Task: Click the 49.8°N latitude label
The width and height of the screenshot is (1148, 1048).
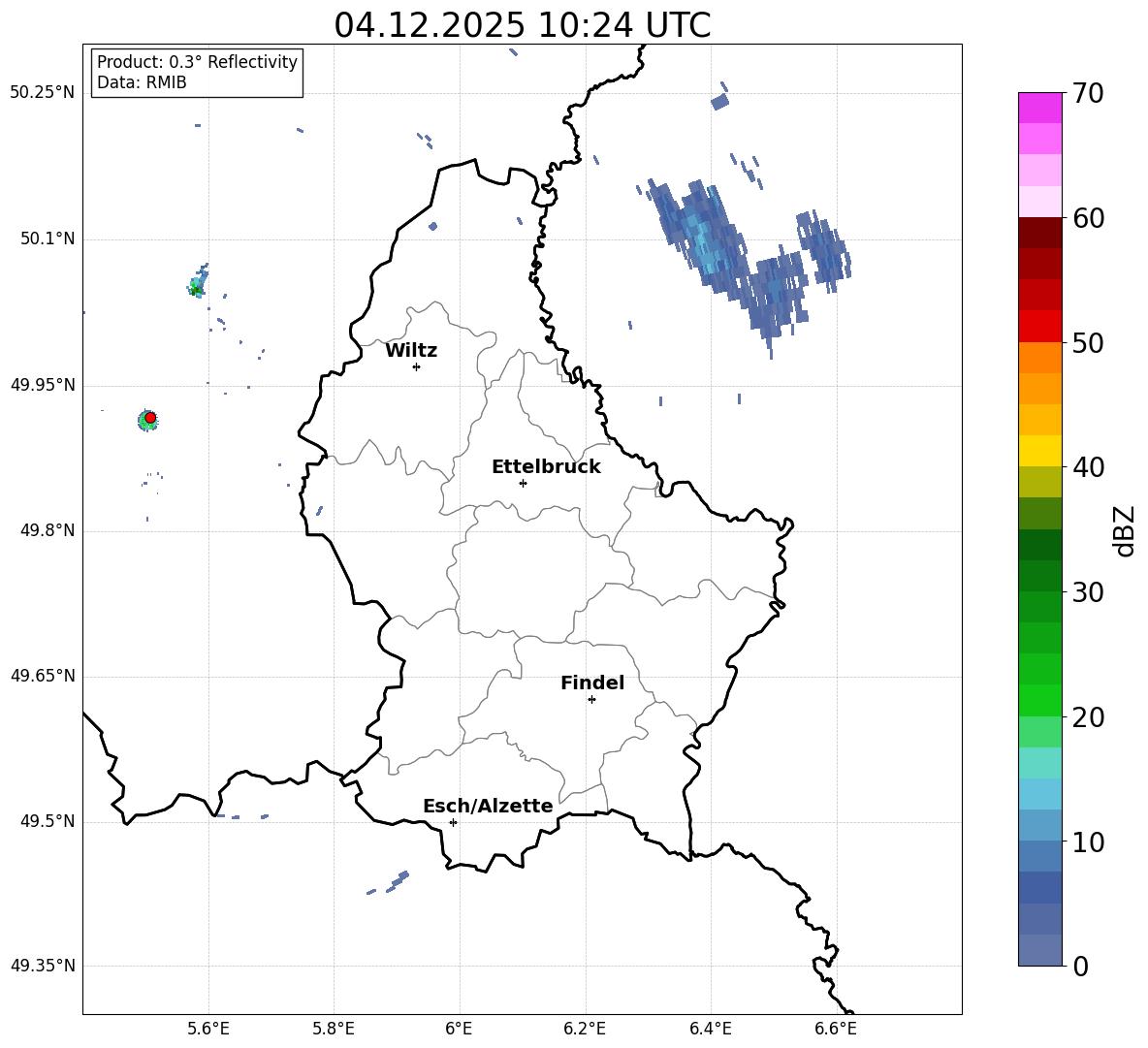Action: 48,530
